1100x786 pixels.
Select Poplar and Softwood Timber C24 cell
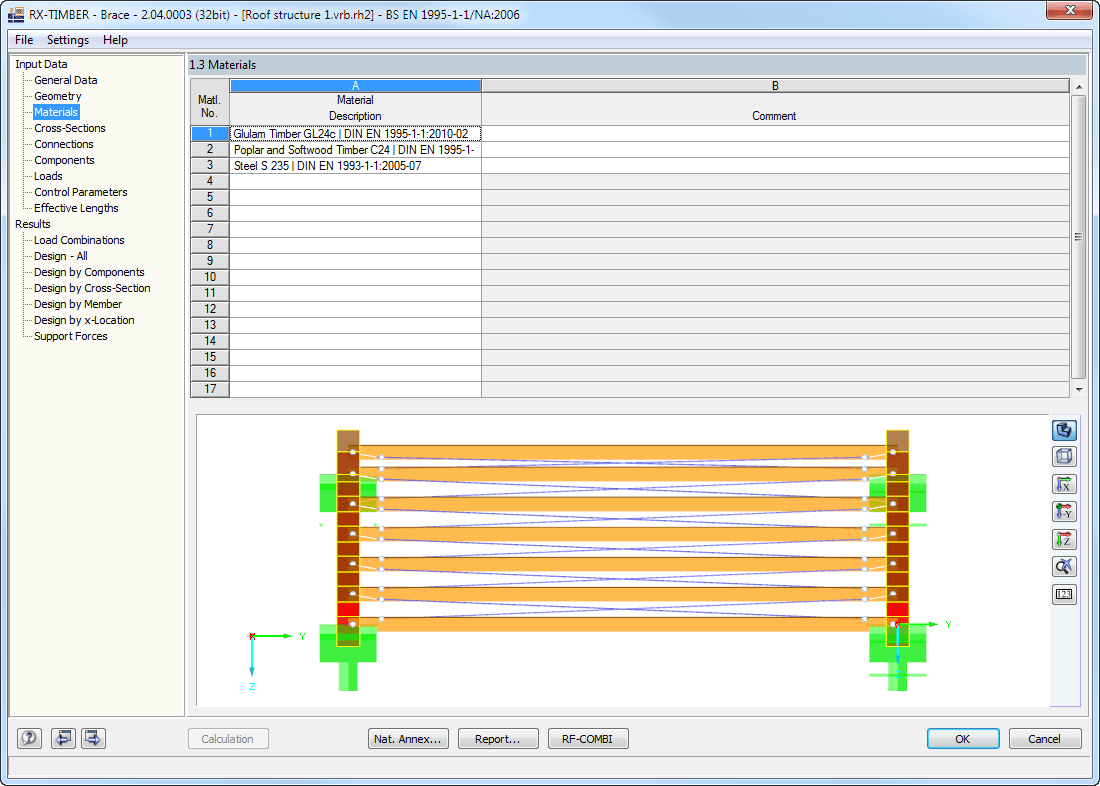pos(356,149)
